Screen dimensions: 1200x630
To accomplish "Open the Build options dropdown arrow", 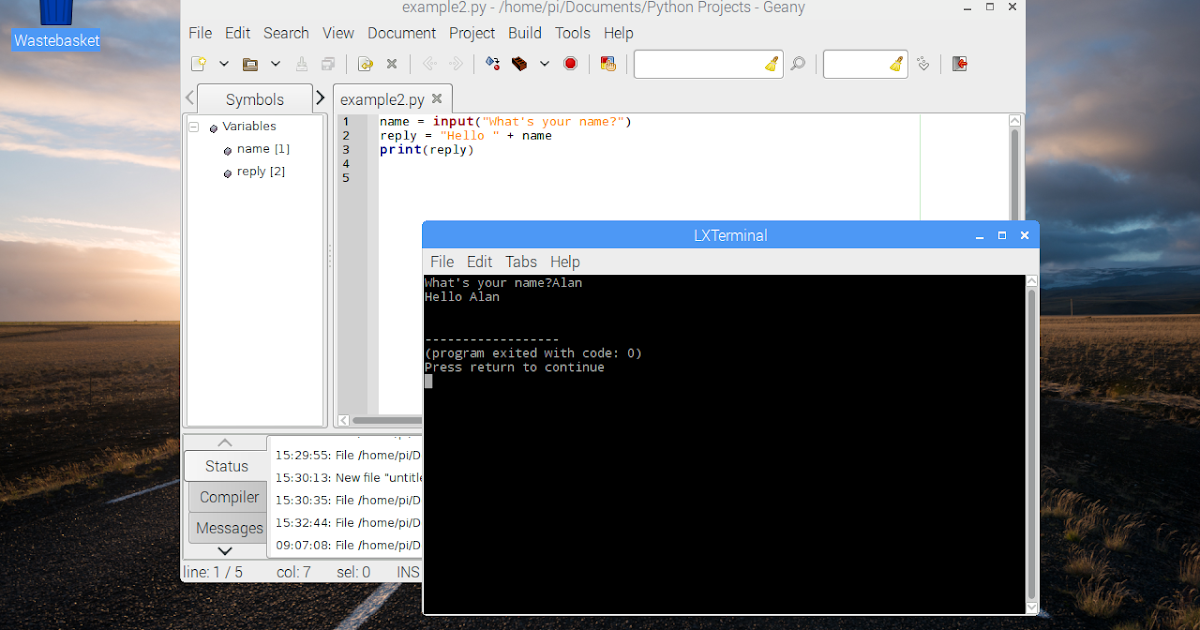I will point(544,64).
